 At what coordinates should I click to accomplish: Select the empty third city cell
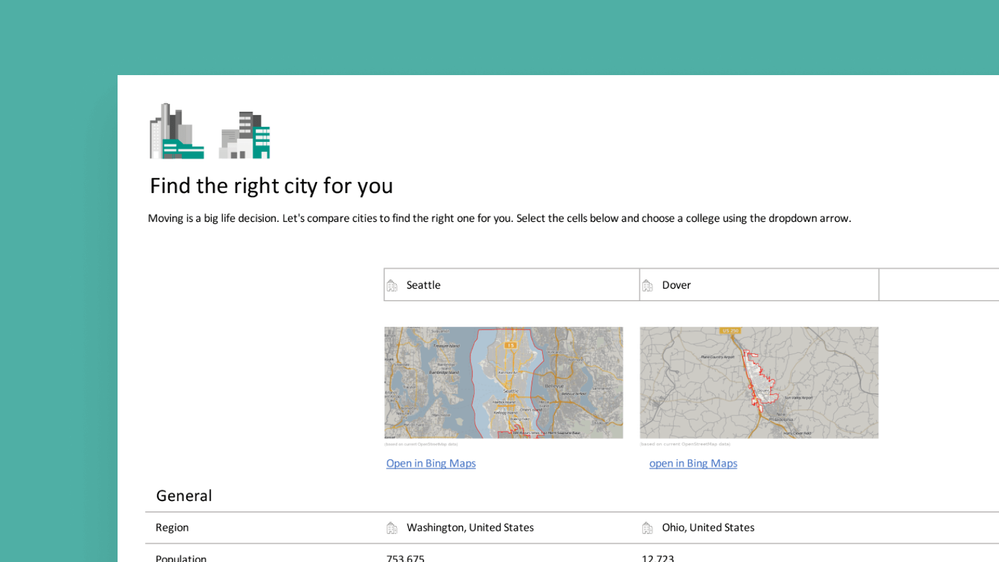coord(938,285)
